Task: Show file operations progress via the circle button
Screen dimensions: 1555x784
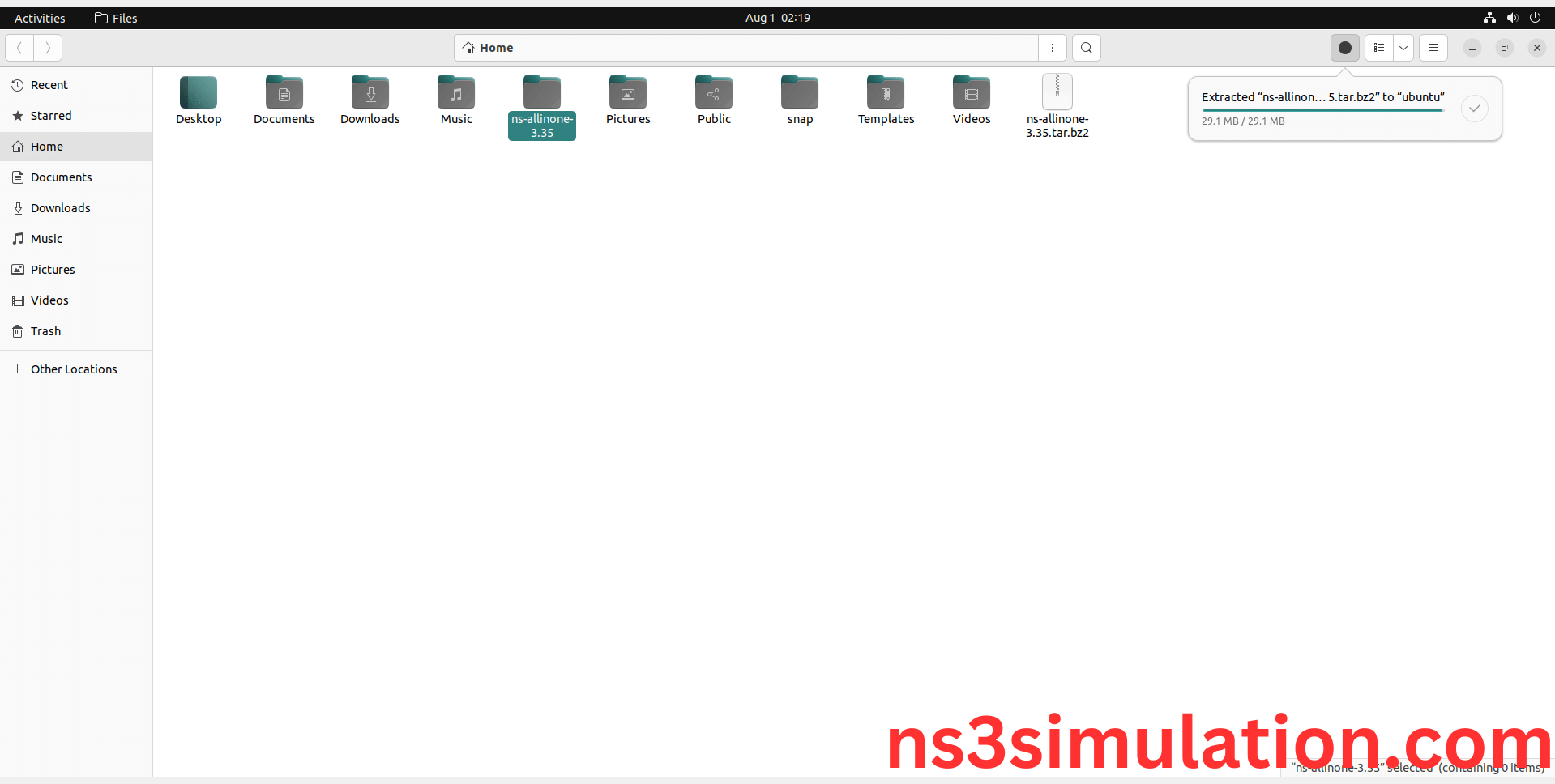Action: 1345,48
